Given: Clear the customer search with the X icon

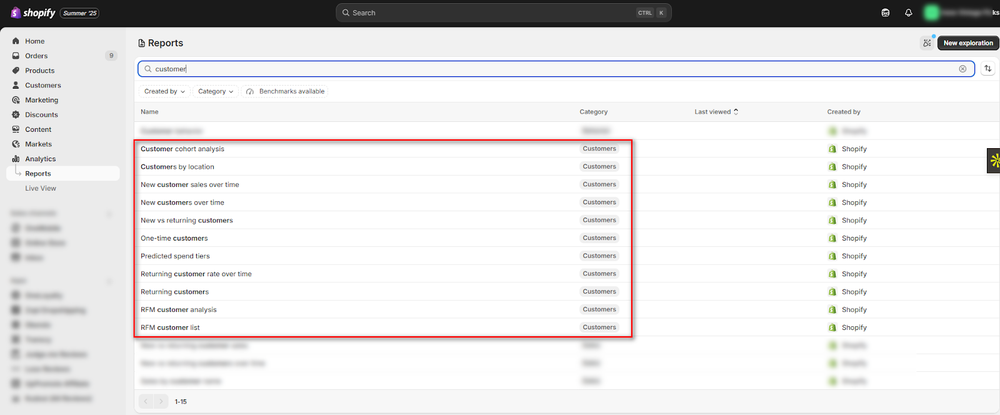Looking at the screenshot, I should pyautogui.click(x=962, y=69).
